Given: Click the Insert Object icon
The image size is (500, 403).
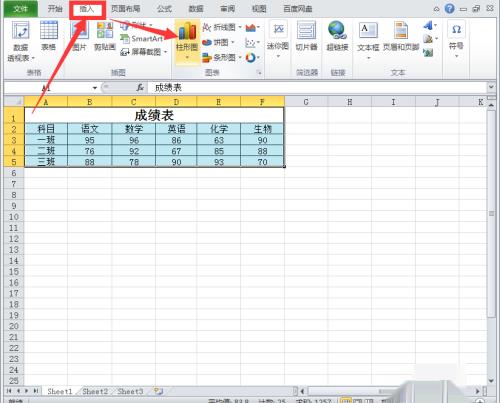Looking at the screenshot, I should (428, 52).
